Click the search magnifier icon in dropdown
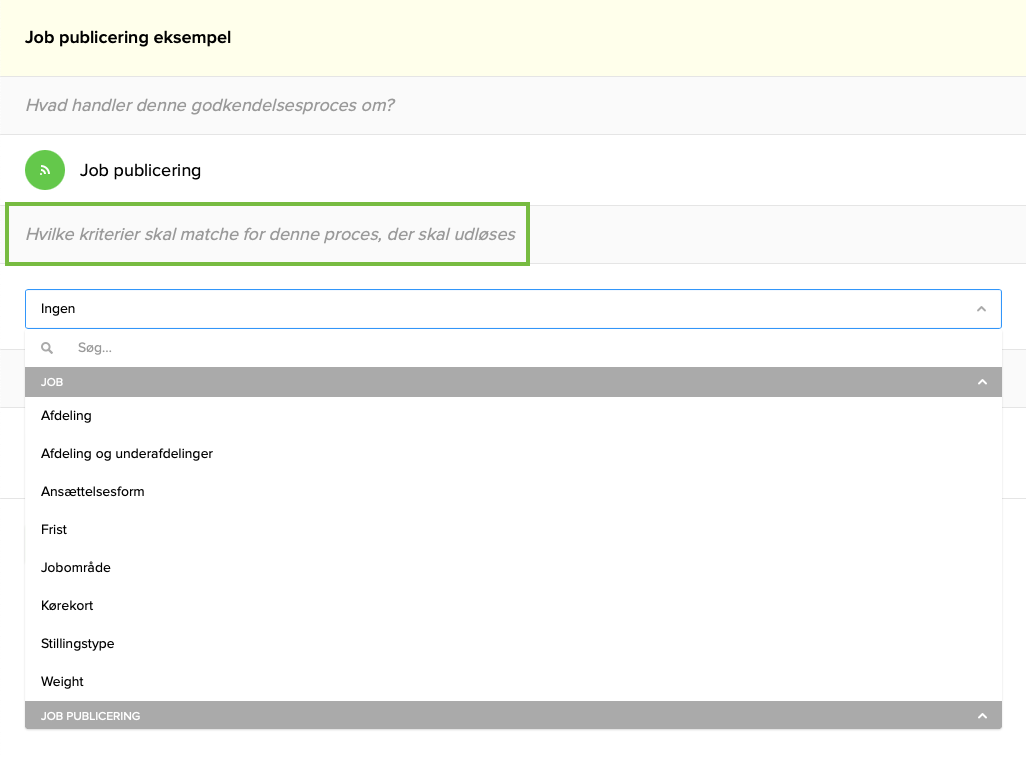Screen dimensions: 1026x758 click(47, 347)
